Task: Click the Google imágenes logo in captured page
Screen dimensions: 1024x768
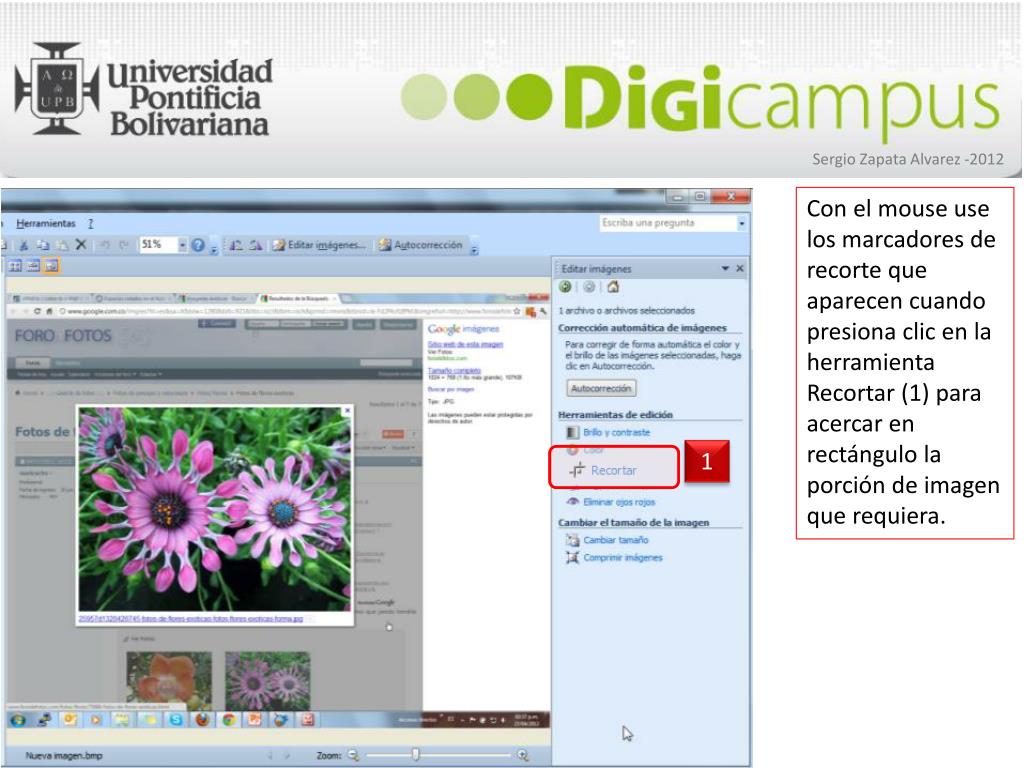Action: (464, 329)
